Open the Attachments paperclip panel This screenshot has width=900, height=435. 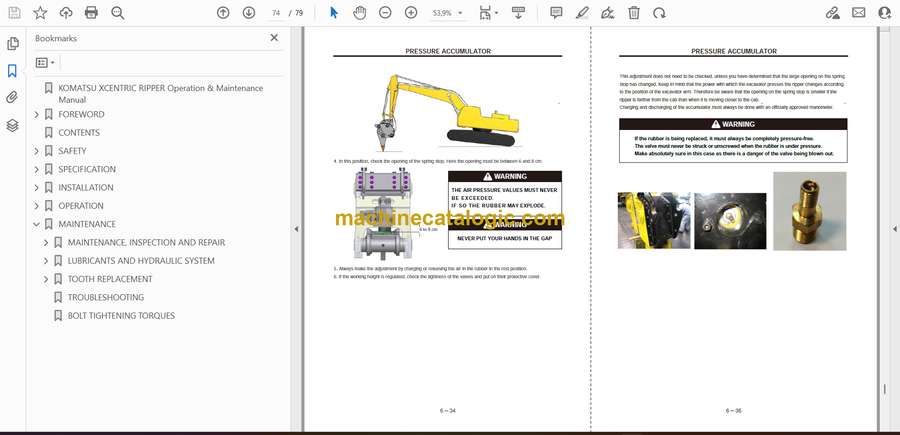point(13,98)
